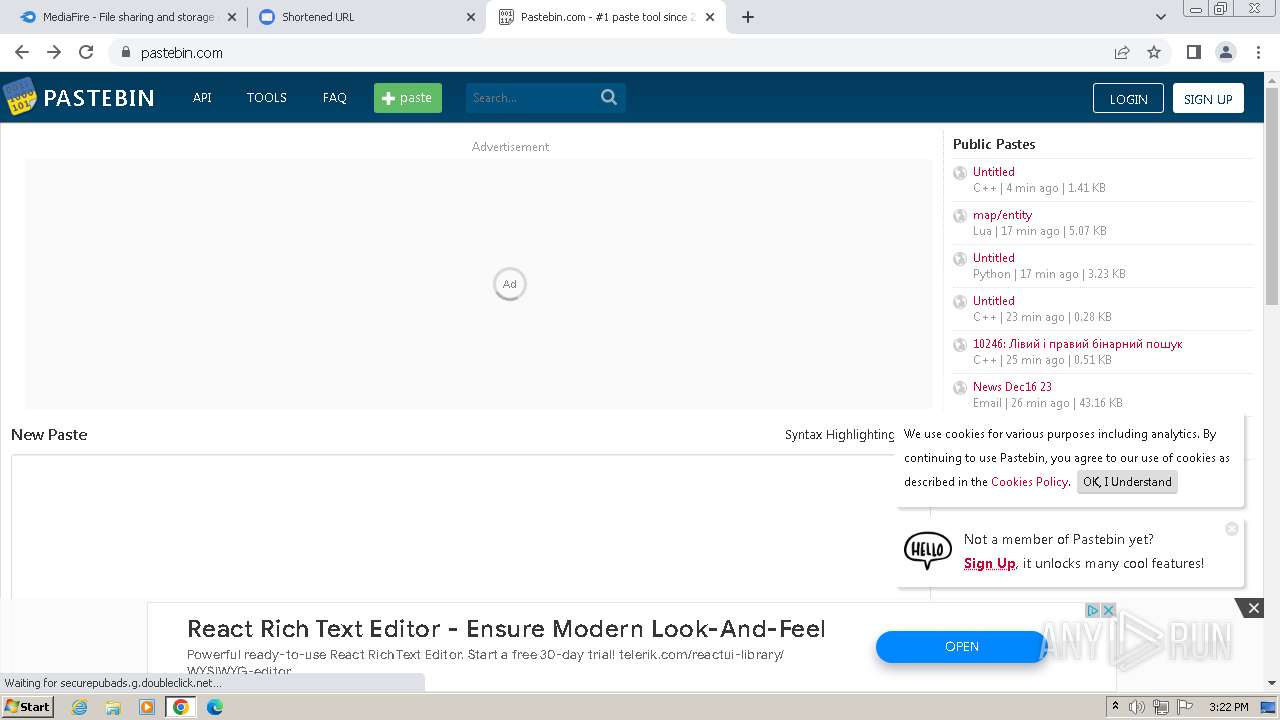Open Internet Explorer from taskbar
Viewport: 1280px width, 720px height.
pyautogui.click(x=79, y=707)
